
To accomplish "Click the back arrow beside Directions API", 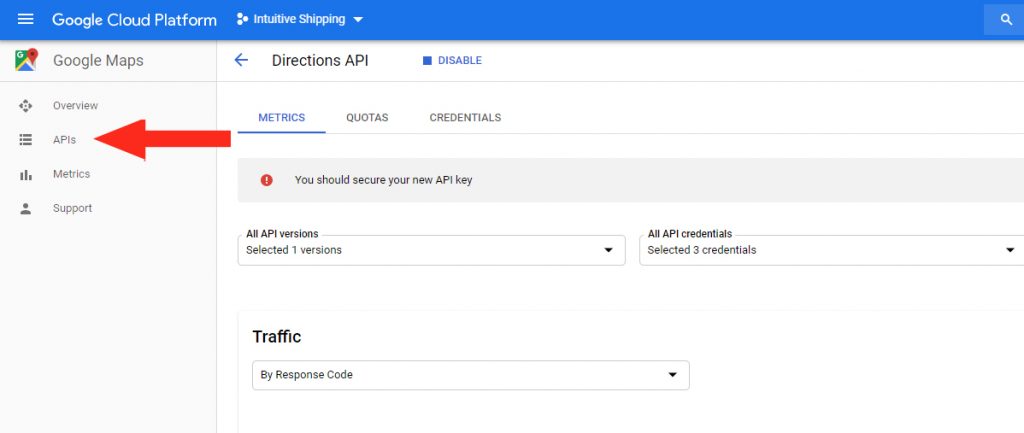I will click(241, 60).
